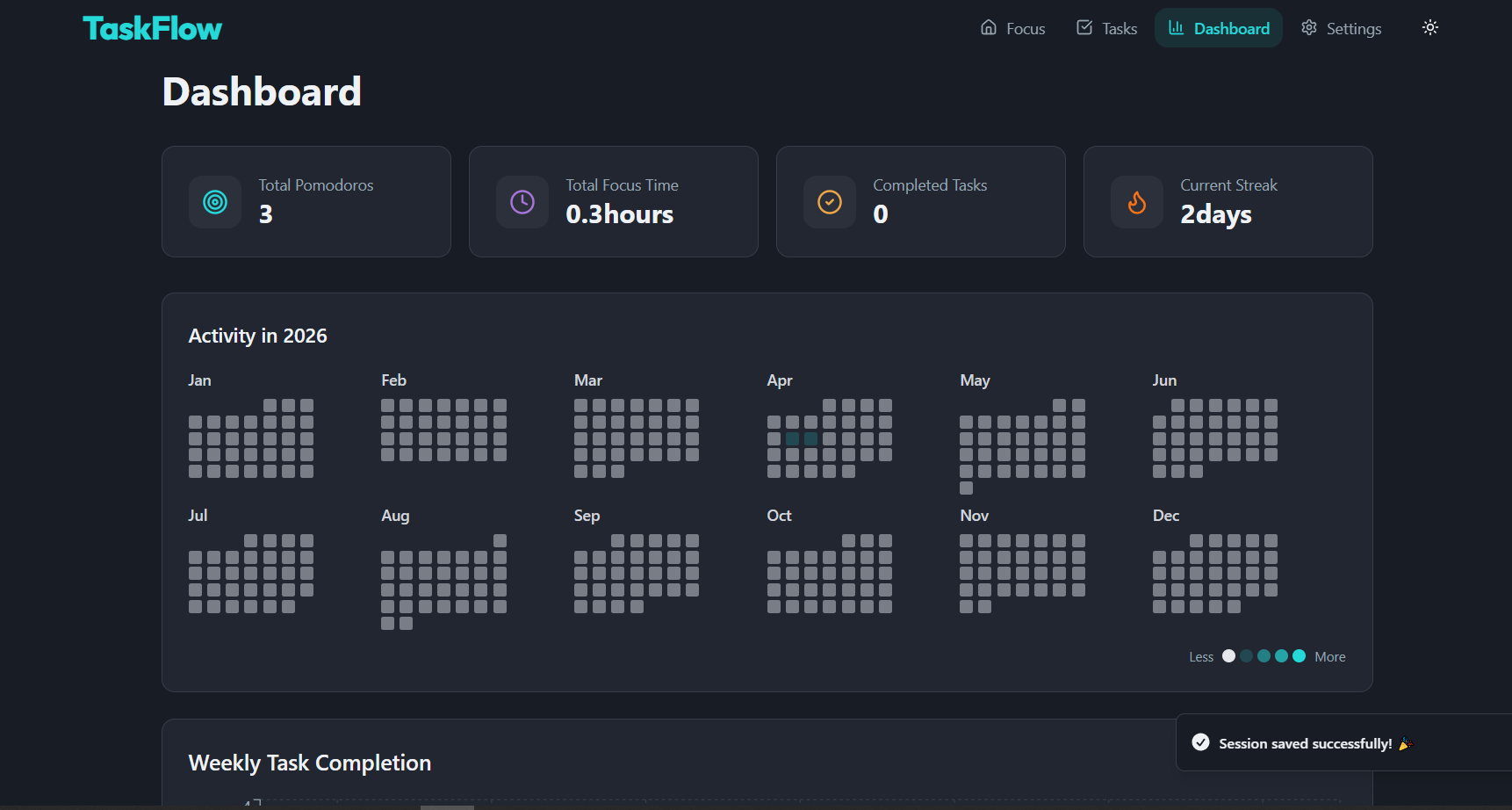Open Settings from the navbar
1512x810 pixels.
[1341, 28]
